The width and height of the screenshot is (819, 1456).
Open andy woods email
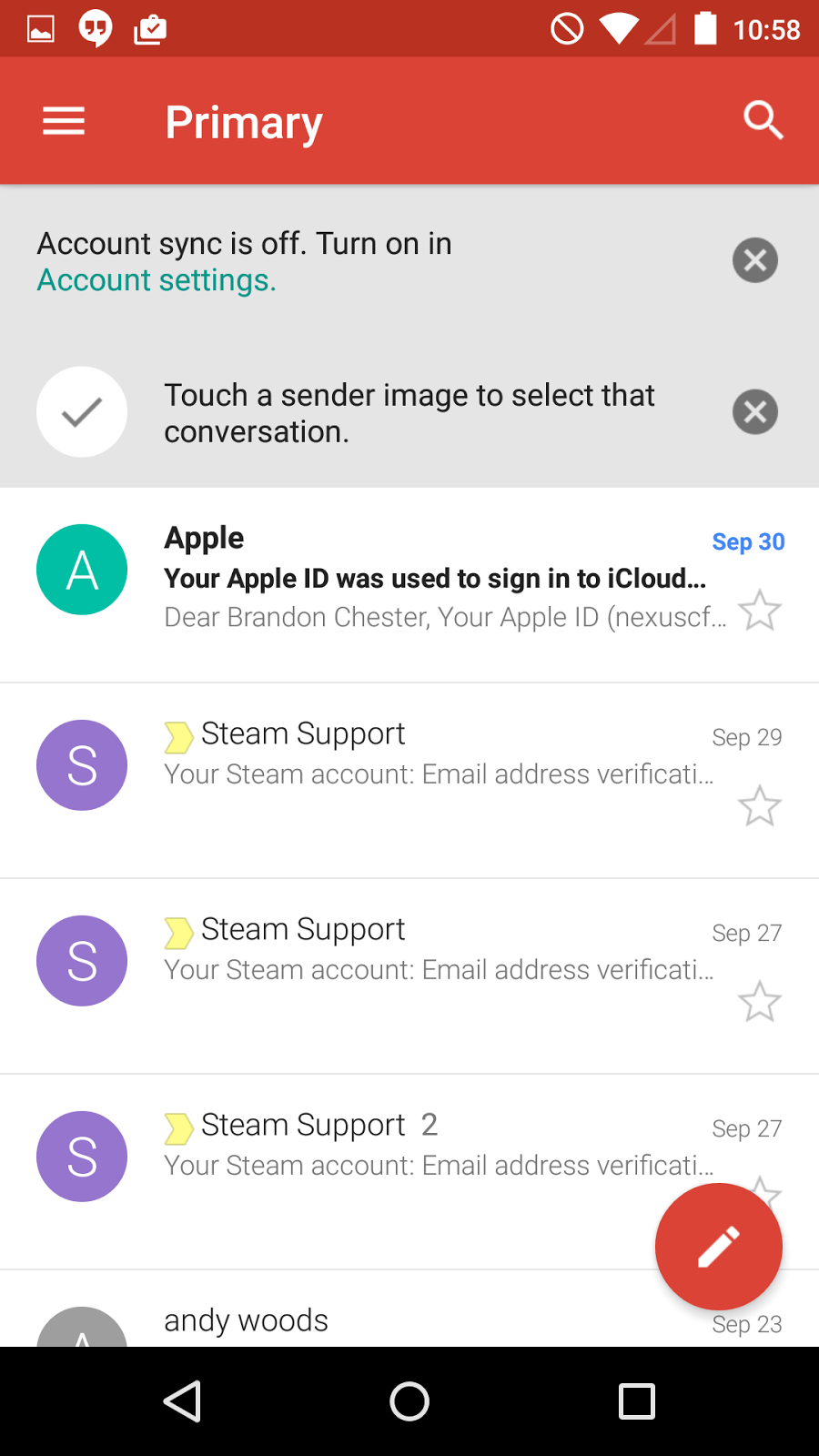pos(409,1309)
